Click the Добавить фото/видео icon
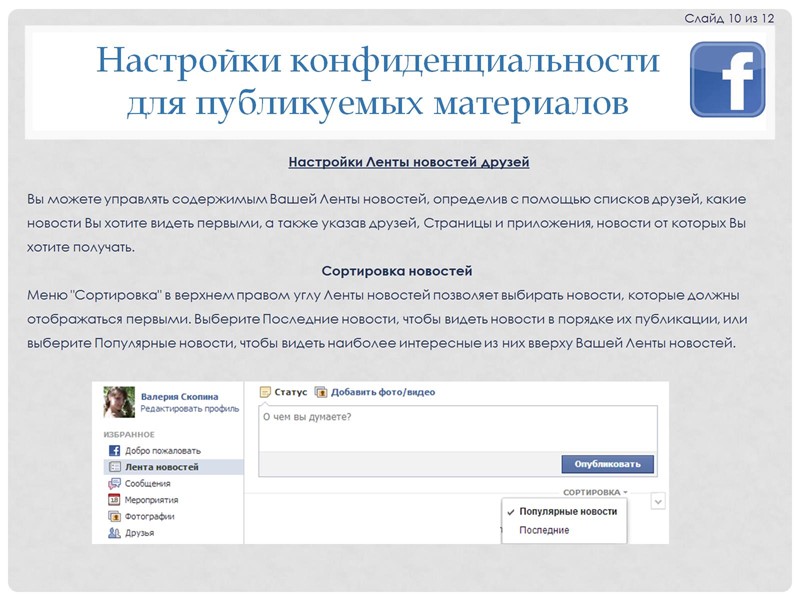This screenshot has width=800, height=600. click(x=320, y=392)
